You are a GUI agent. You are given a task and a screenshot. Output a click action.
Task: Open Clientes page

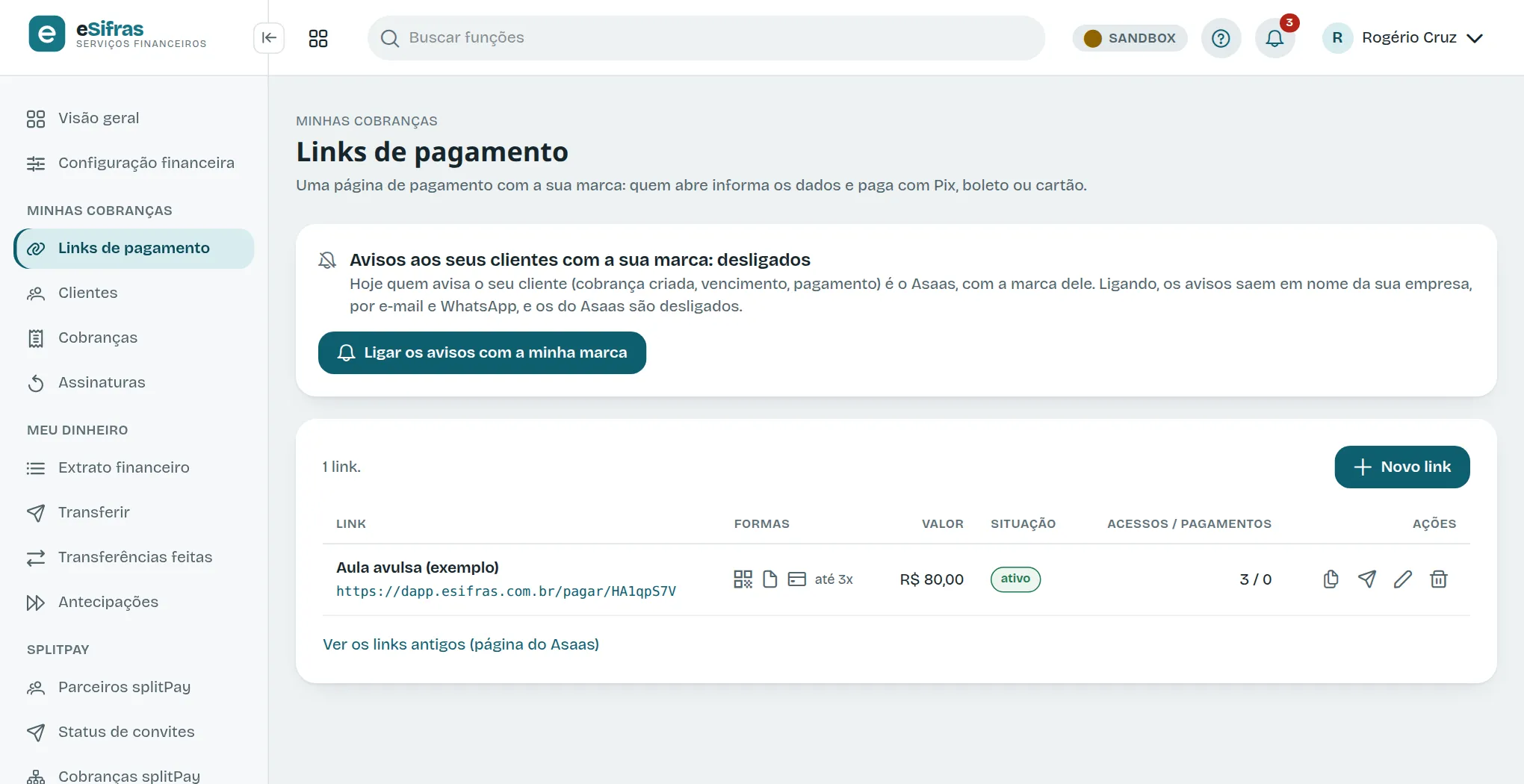134,293
